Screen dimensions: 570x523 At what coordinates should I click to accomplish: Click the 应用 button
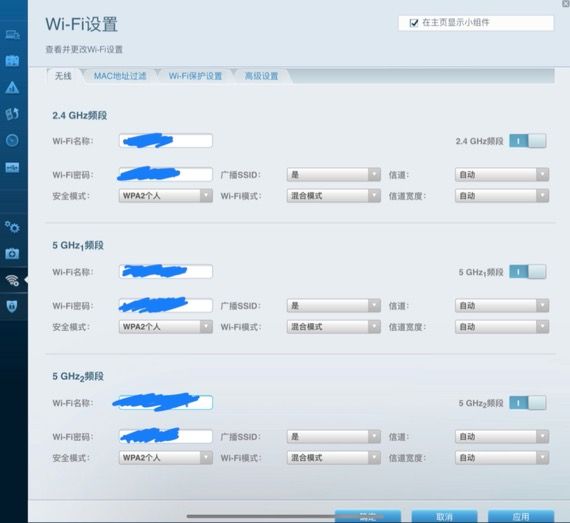(521, 516)
